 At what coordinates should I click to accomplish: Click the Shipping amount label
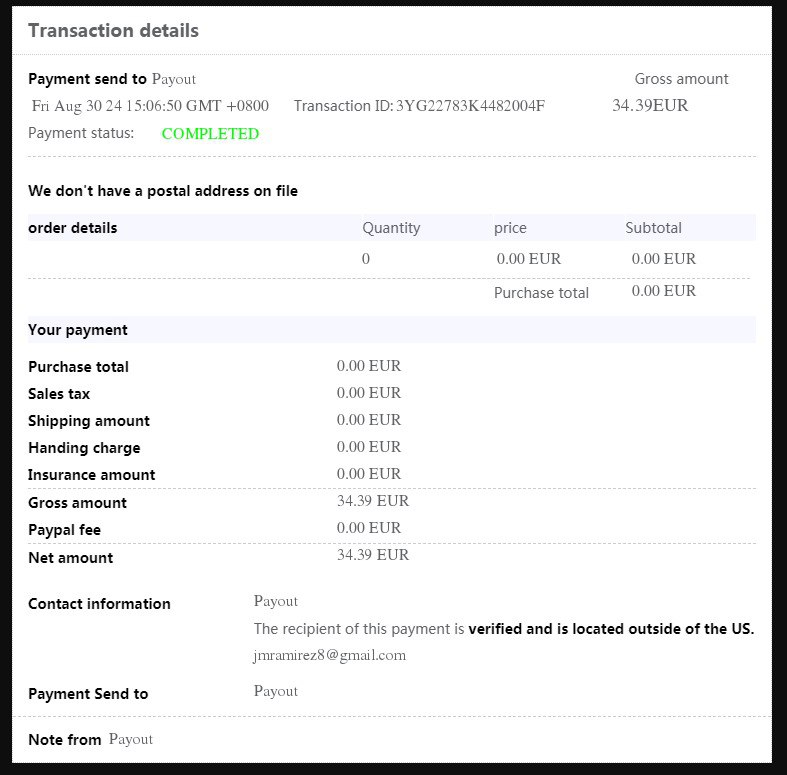click(x=89, y=421)
